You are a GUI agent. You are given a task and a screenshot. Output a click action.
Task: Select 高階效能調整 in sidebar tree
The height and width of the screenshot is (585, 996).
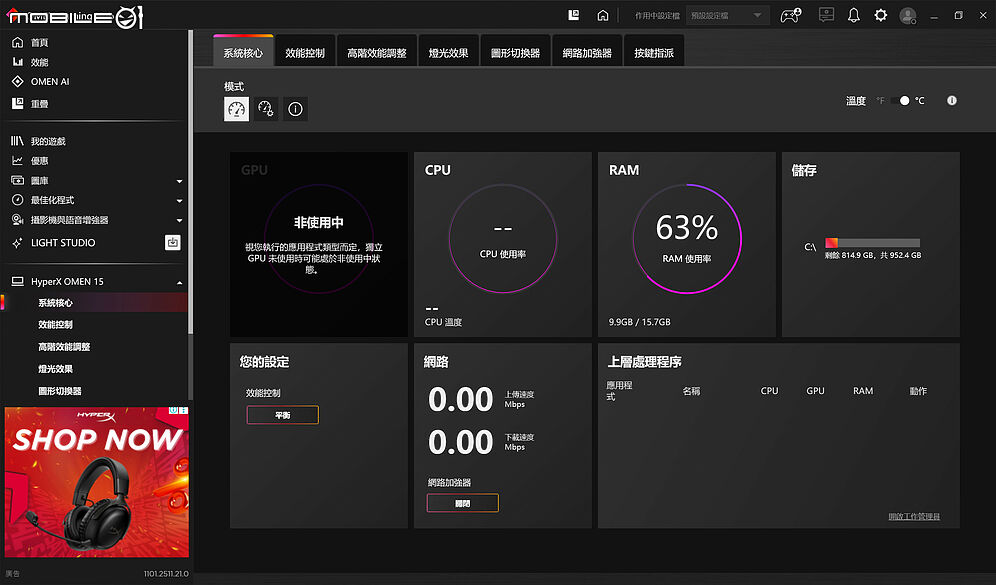(x=64, y=347)
